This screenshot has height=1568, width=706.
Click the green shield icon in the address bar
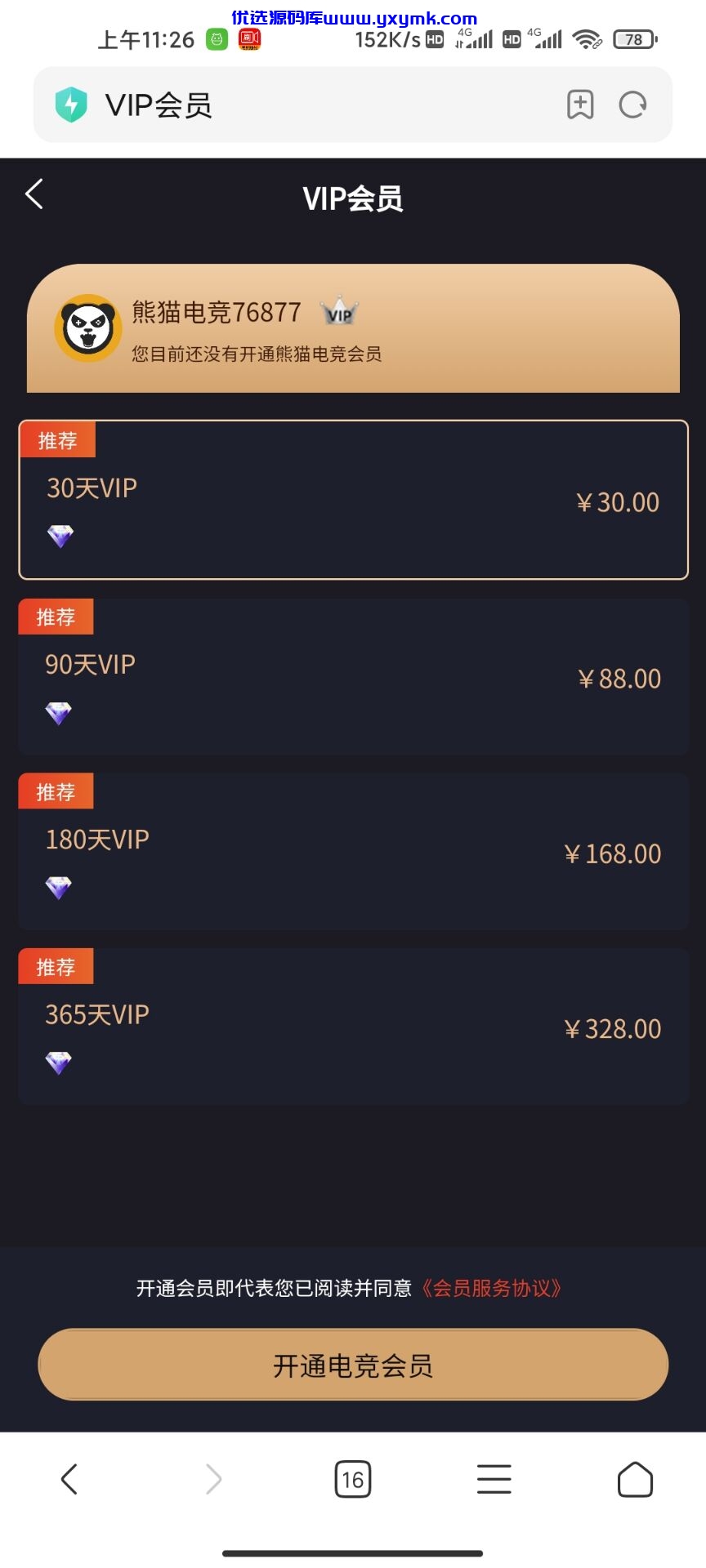(71, 105)
